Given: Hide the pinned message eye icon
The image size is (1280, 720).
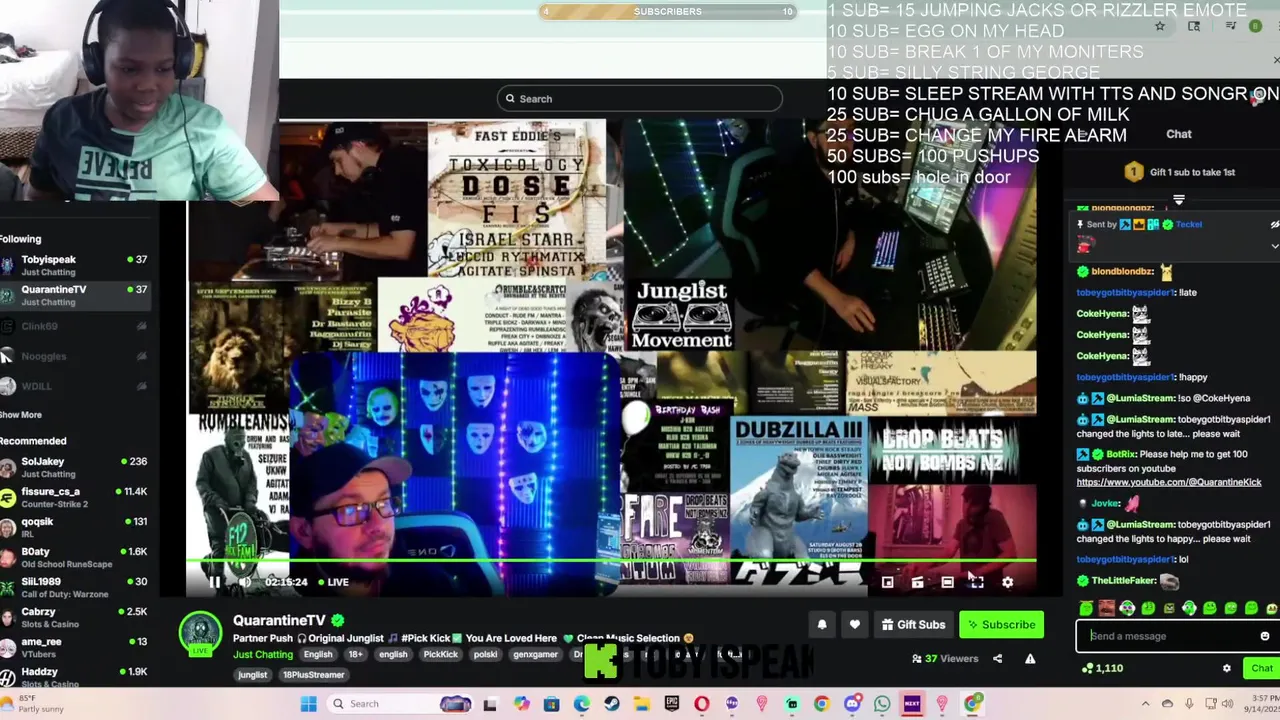Looking at the screenshot, I should point(1274,225).
